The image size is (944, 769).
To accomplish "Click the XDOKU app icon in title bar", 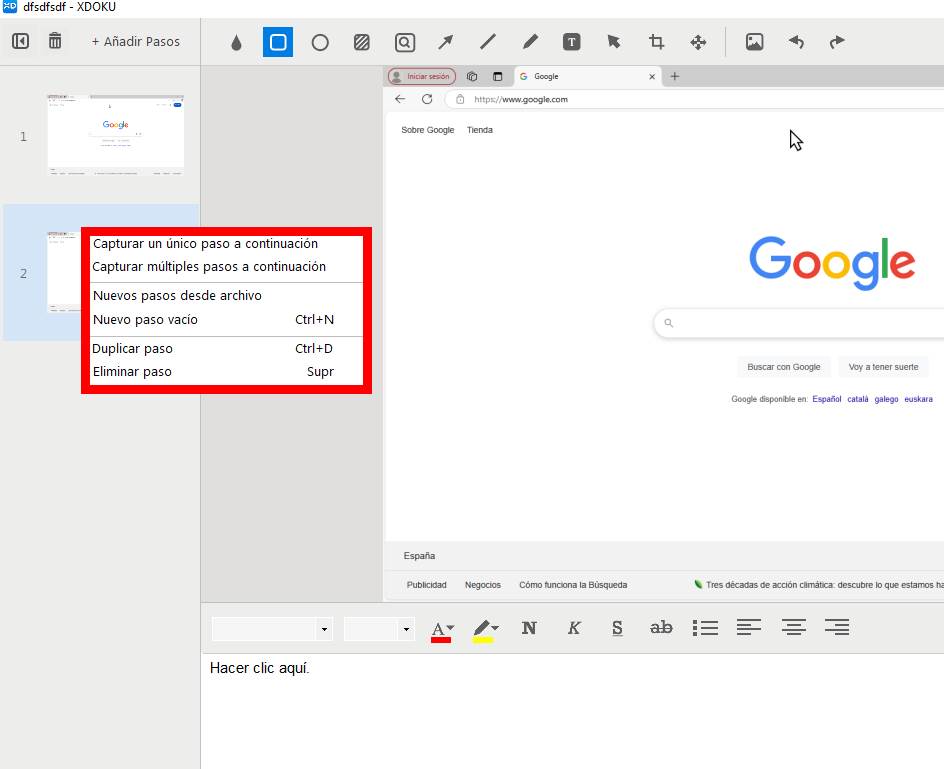I will [10, 7].
